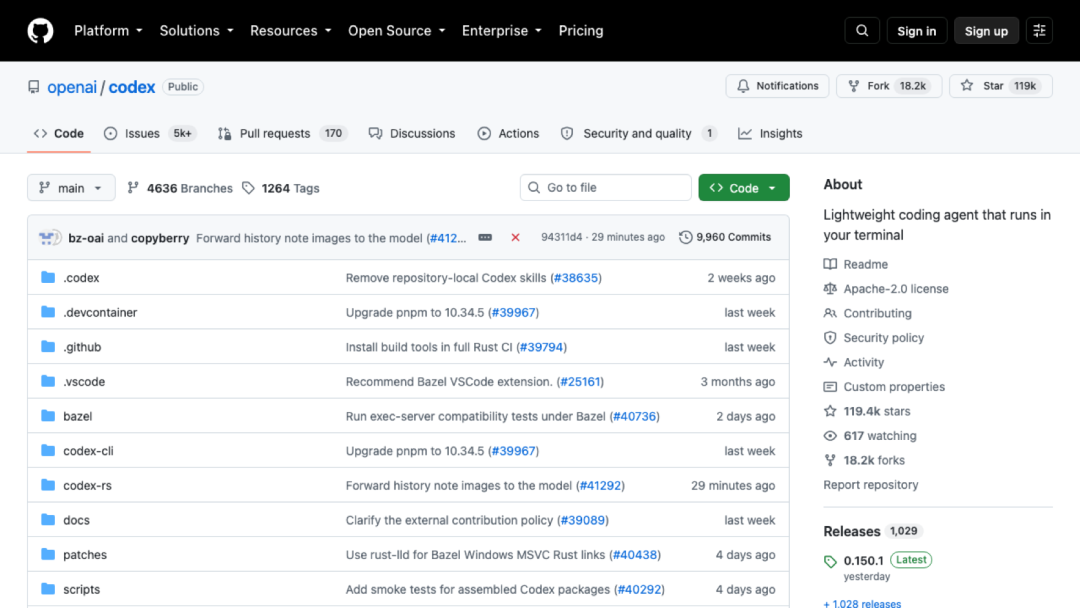1080x608 pixels.
Task: Open the patches folder icon
Action: [x=48, y=554]
